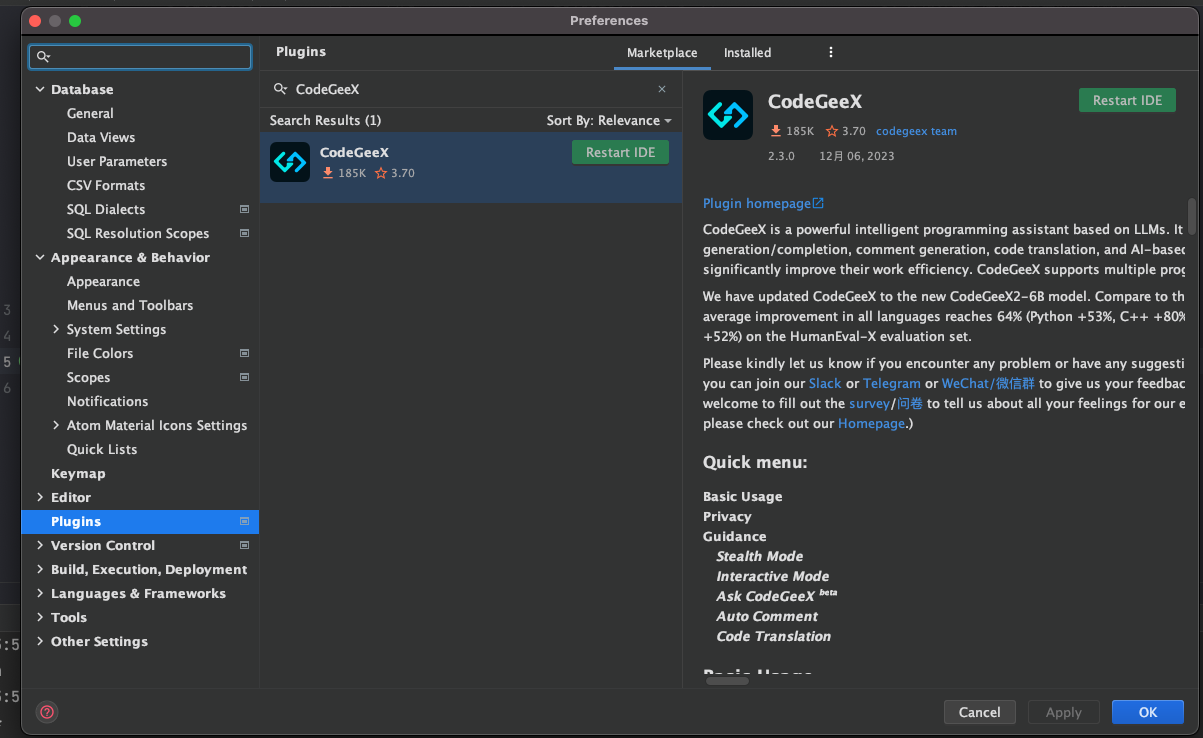Open the codegeex team vendor link
1203x738 pixels.
(x=916, y=131)
